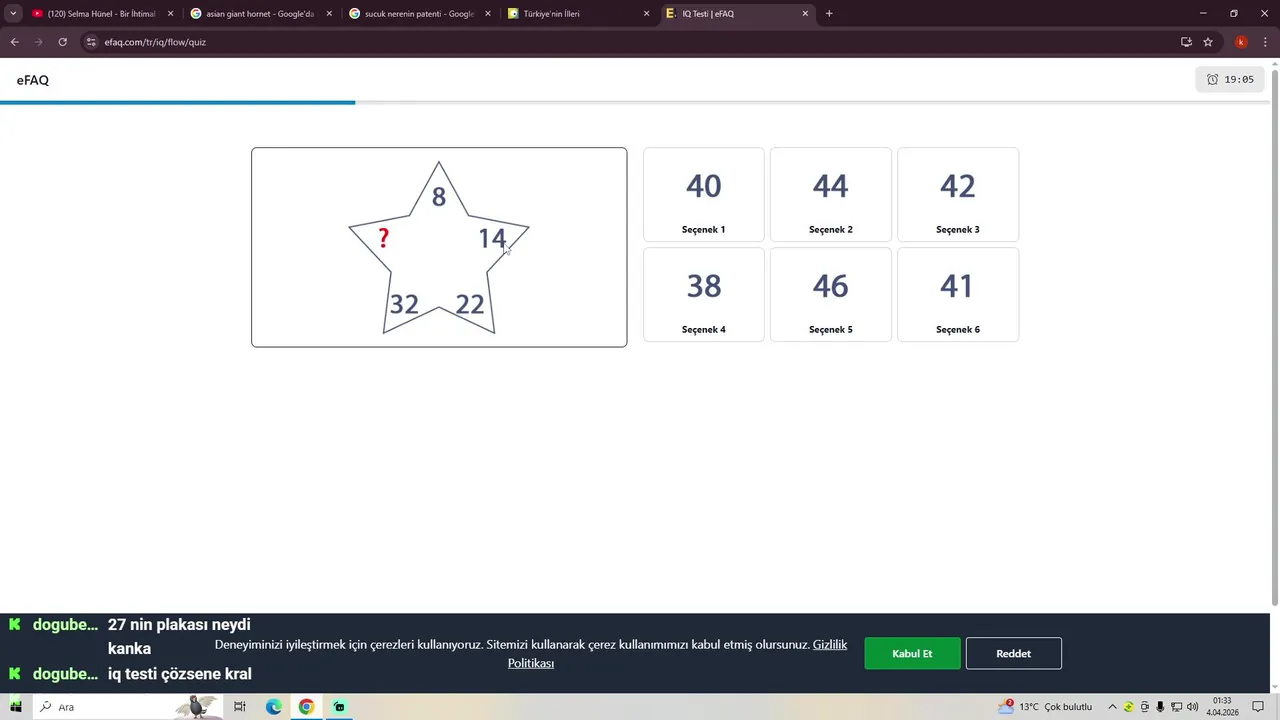Open the weather widget 13°C Çok bulutlu
Image resolution: width=1280 pixels, height=720 pixels.
point(1045,707)
